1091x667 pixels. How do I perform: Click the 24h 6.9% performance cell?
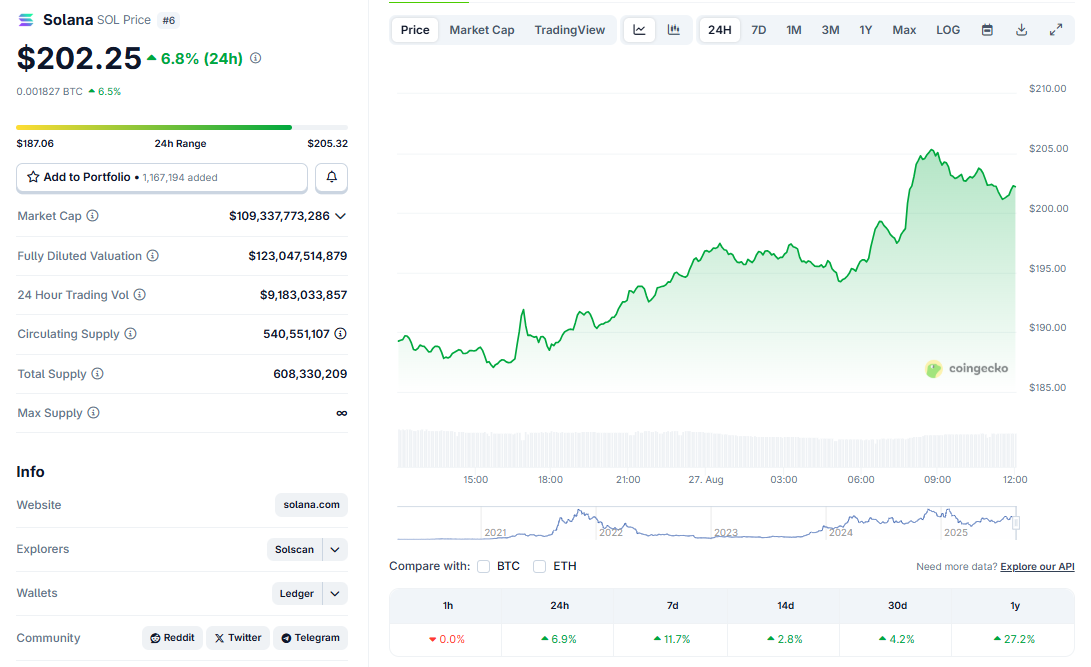coord(559,639)
